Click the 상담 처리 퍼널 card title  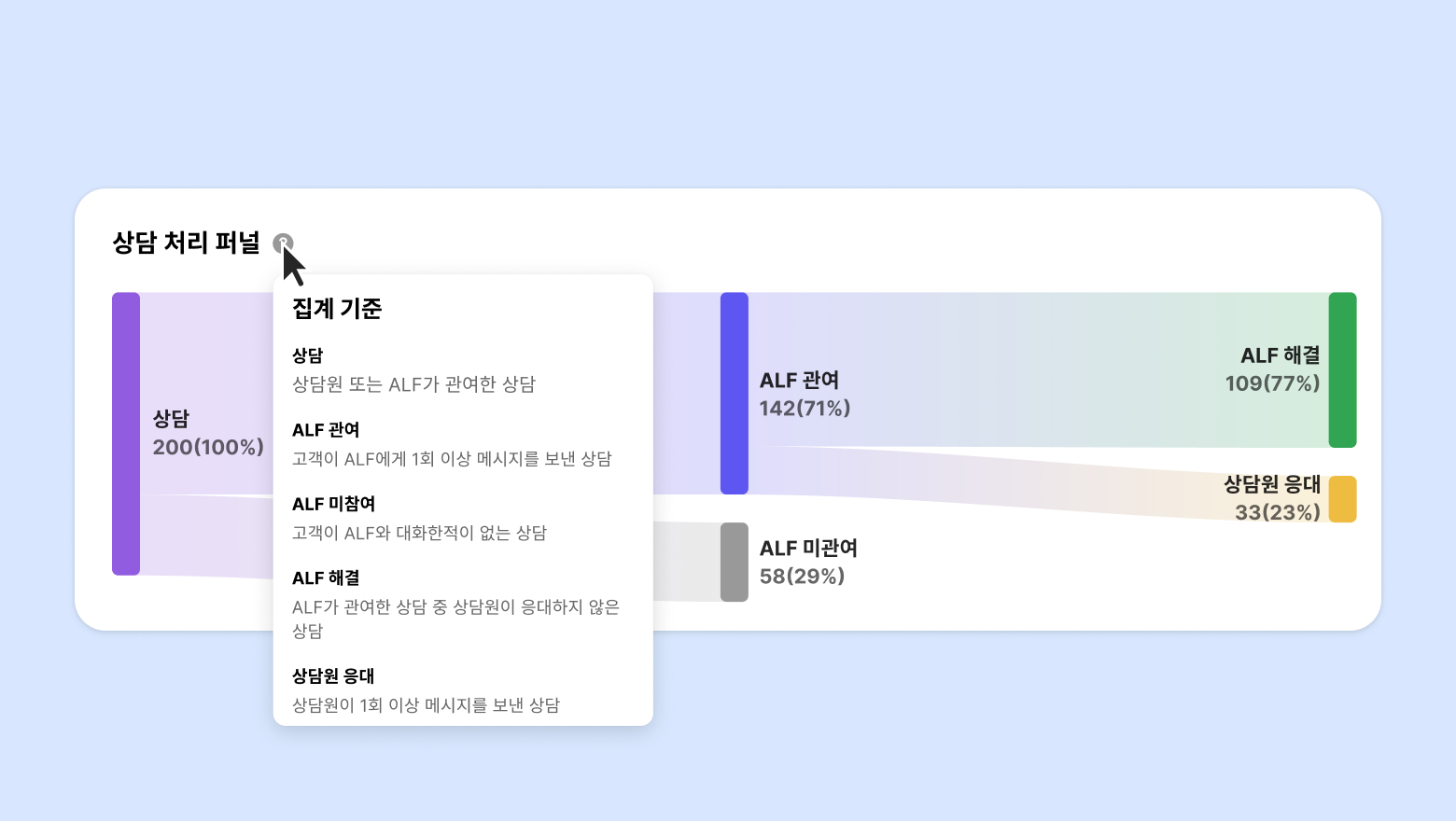[186, 243]
